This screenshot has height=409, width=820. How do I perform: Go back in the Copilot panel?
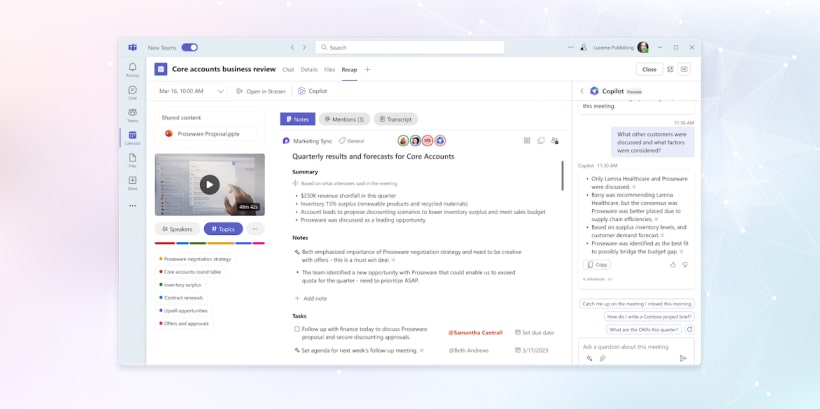(x=582, y=91)
